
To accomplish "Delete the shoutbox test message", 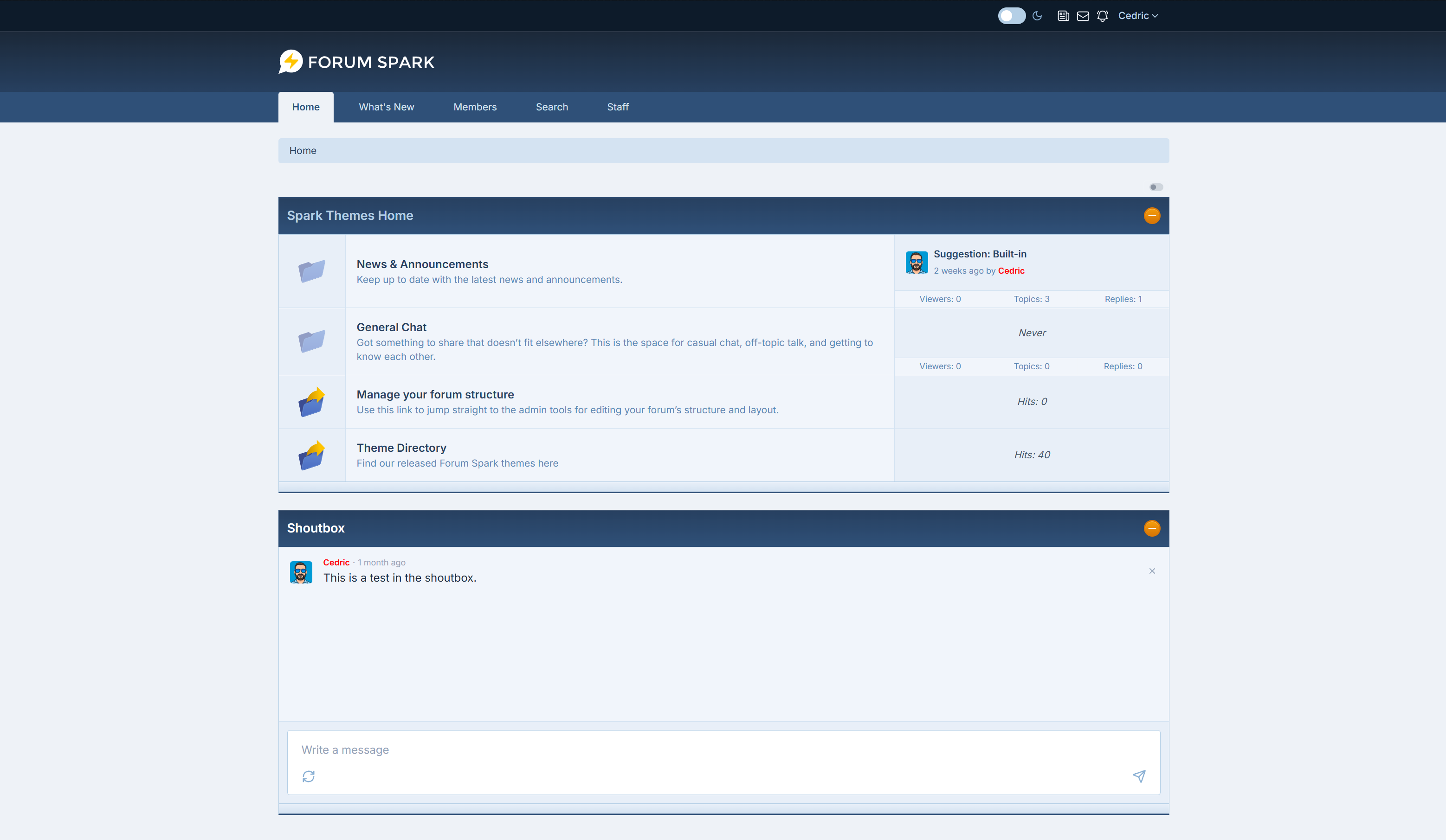I will (x=1152, y=571).
